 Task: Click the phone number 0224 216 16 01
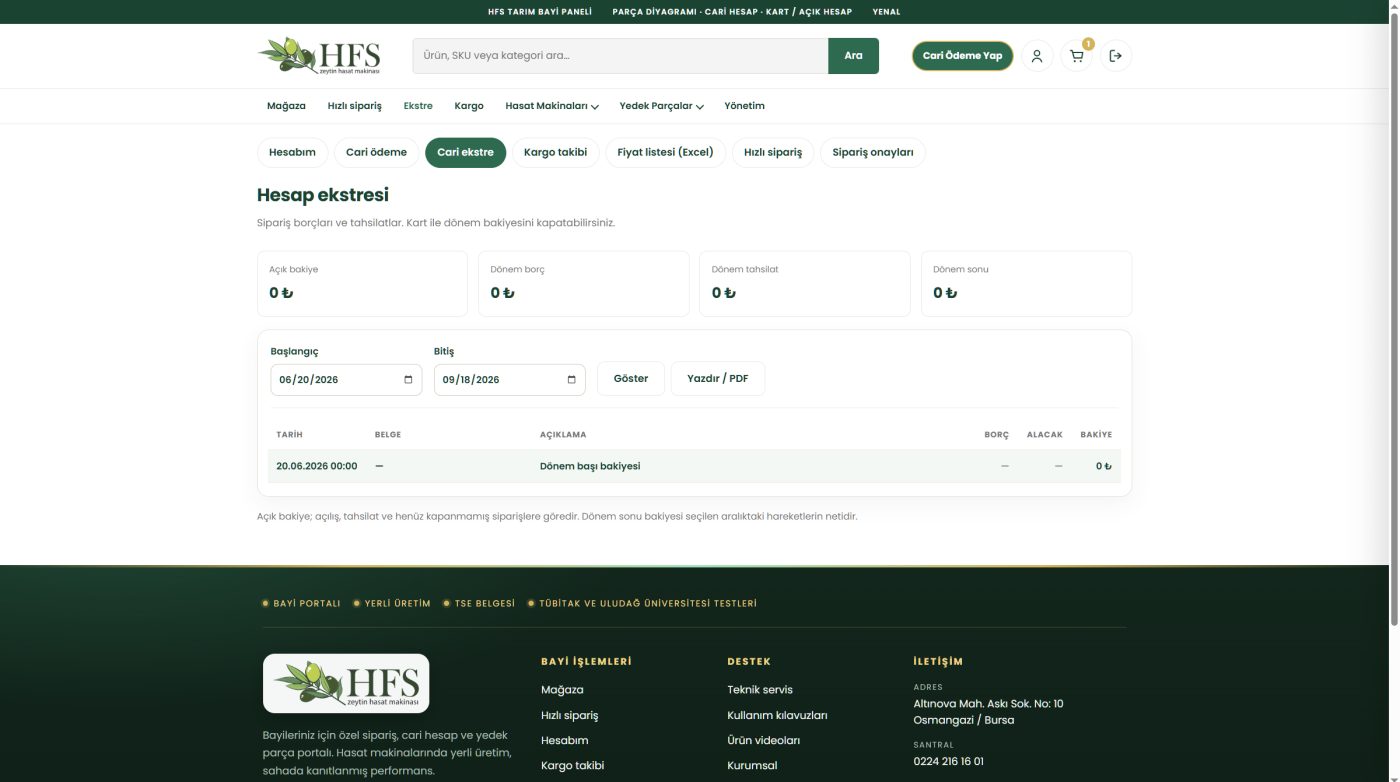pyautogui.click(x=949, y=761)
